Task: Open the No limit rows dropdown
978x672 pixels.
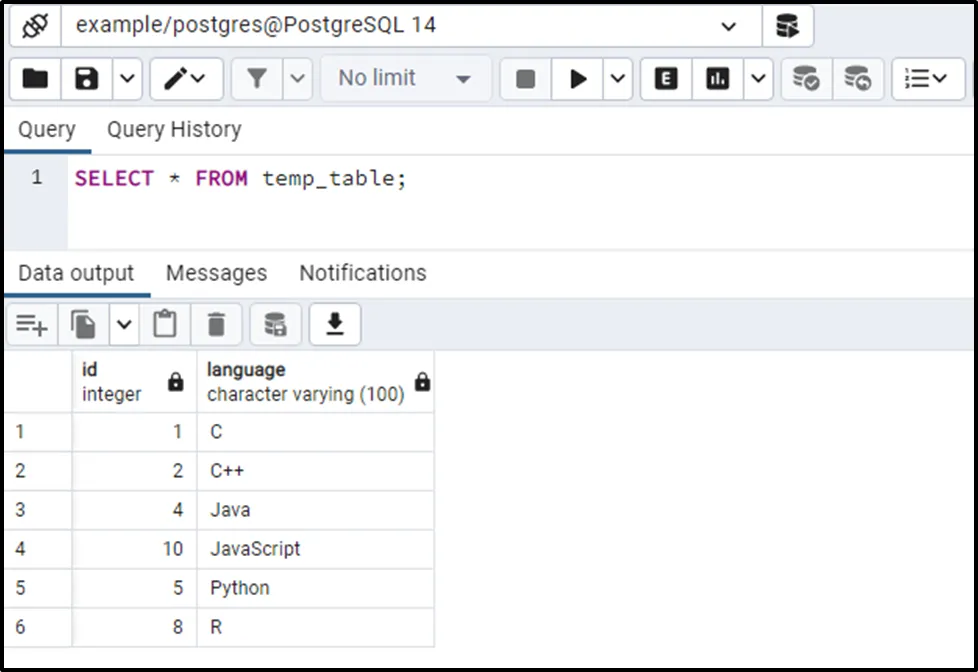Action: 405,79
